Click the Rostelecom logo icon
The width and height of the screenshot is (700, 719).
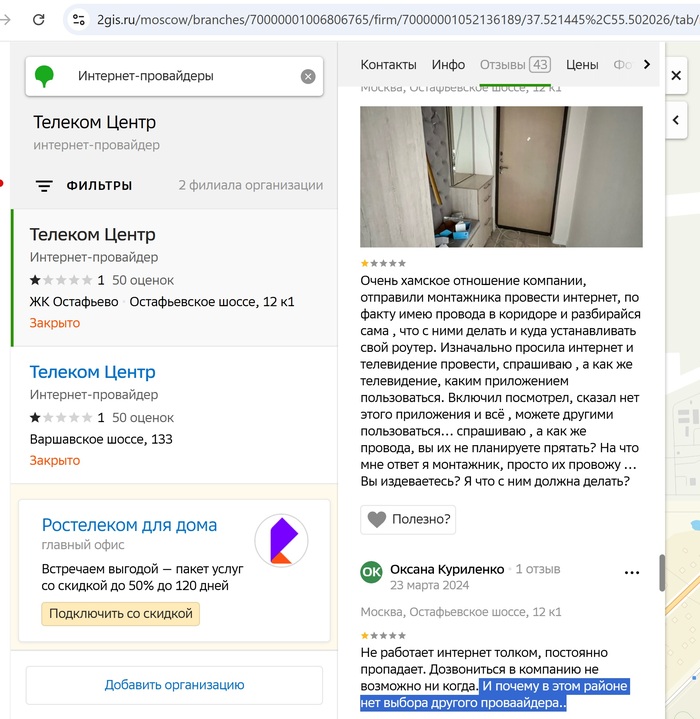(x=281, y=541)
